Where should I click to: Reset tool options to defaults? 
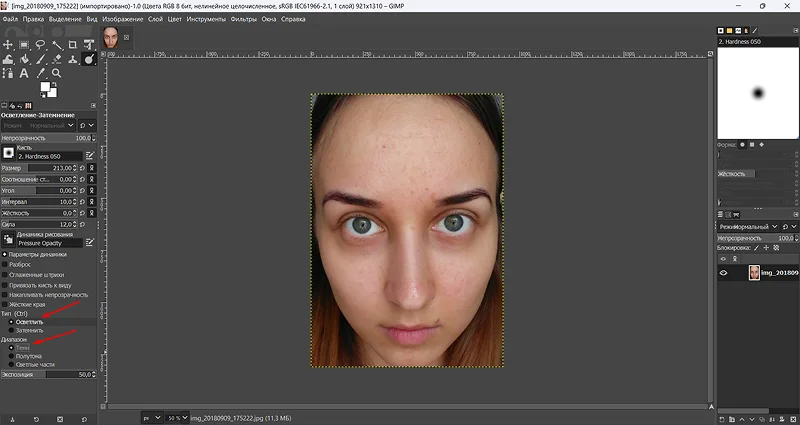coord(84,419)
